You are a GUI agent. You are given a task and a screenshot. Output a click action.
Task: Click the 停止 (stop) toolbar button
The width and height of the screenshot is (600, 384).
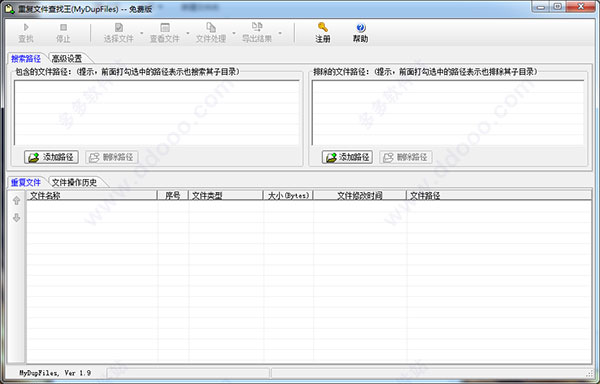click(63, 33)
